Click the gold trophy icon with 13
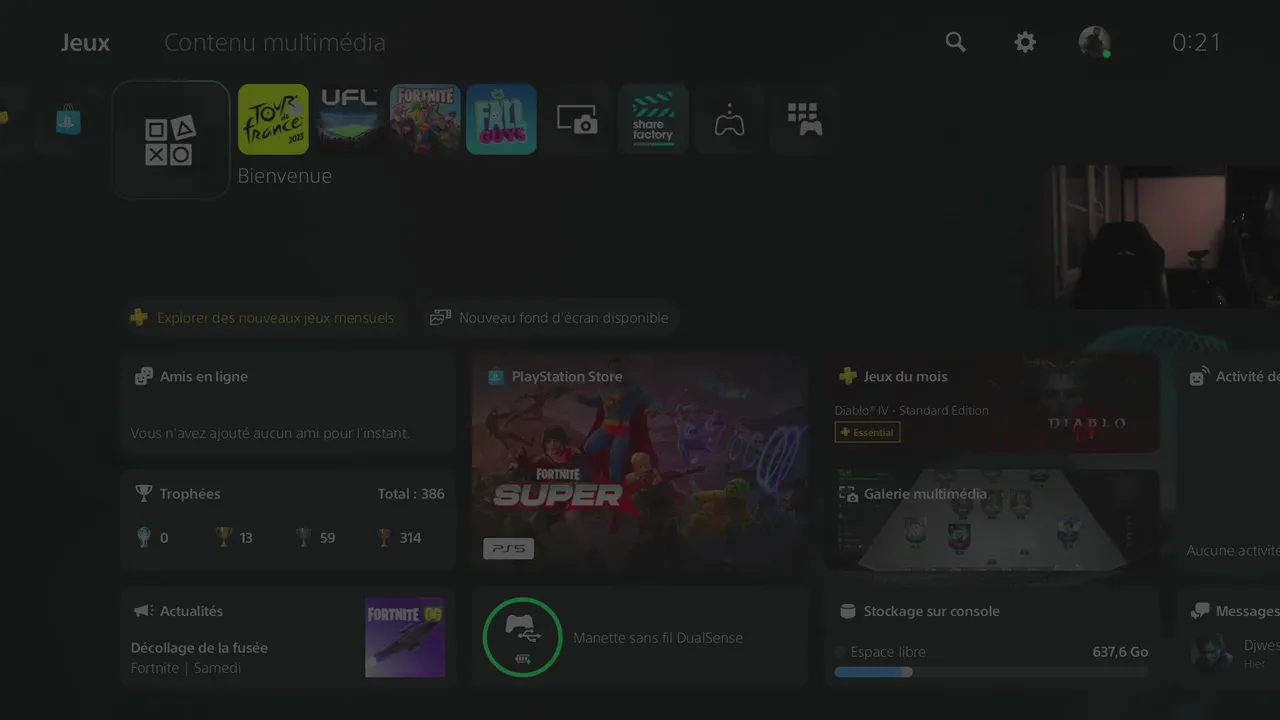This screenshot has height=720, width=1280. click(224, 537)
